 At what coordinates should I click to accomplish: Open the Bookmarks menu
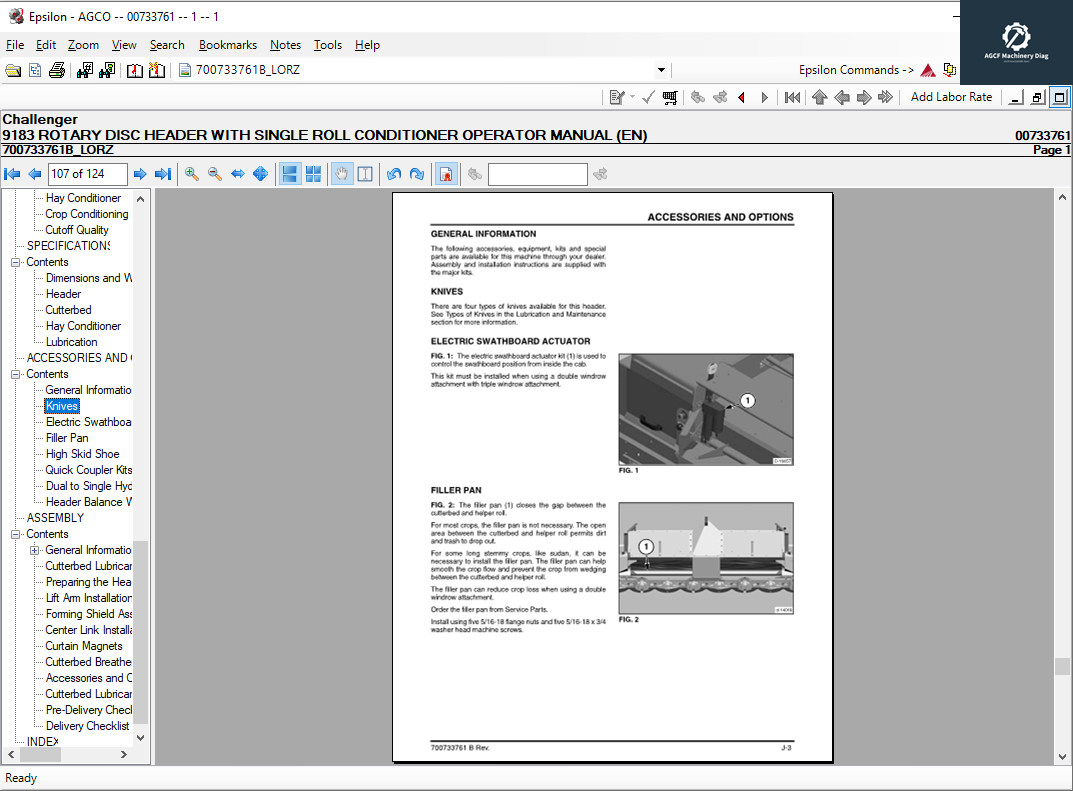click(227, 45)
